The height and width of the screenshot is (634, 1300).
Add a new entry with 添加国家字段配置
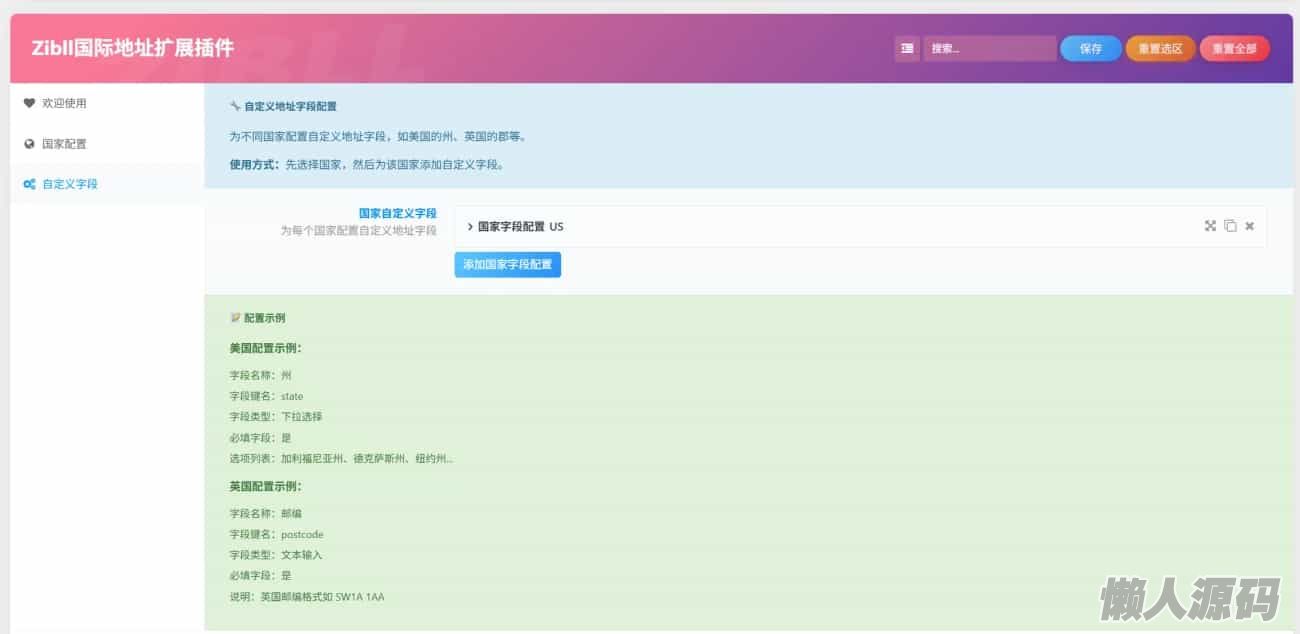pos(507,265)
